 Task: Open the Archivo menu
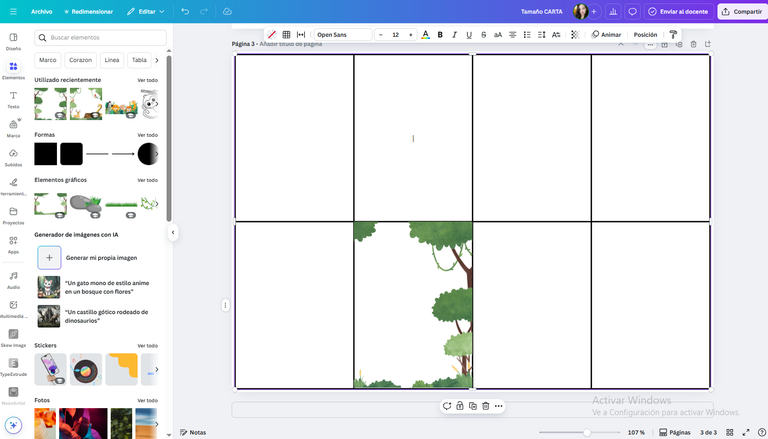pos(42,11)
